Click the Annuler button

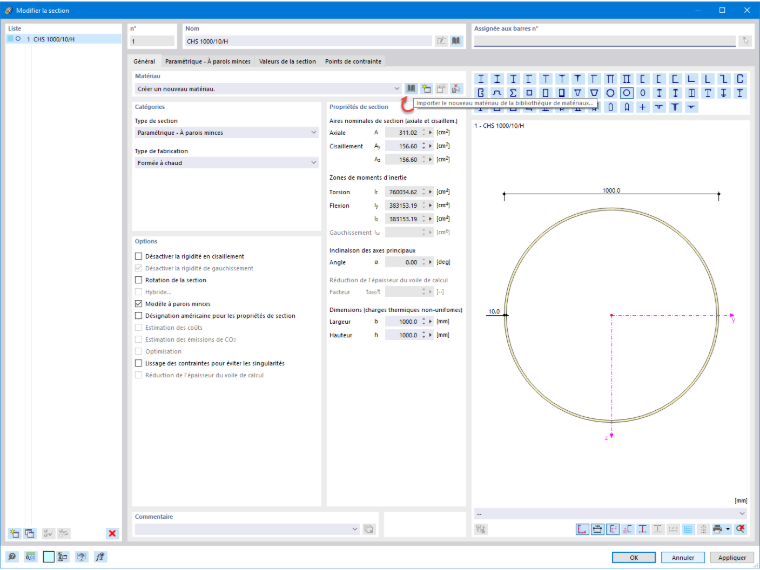pos(682,557)
